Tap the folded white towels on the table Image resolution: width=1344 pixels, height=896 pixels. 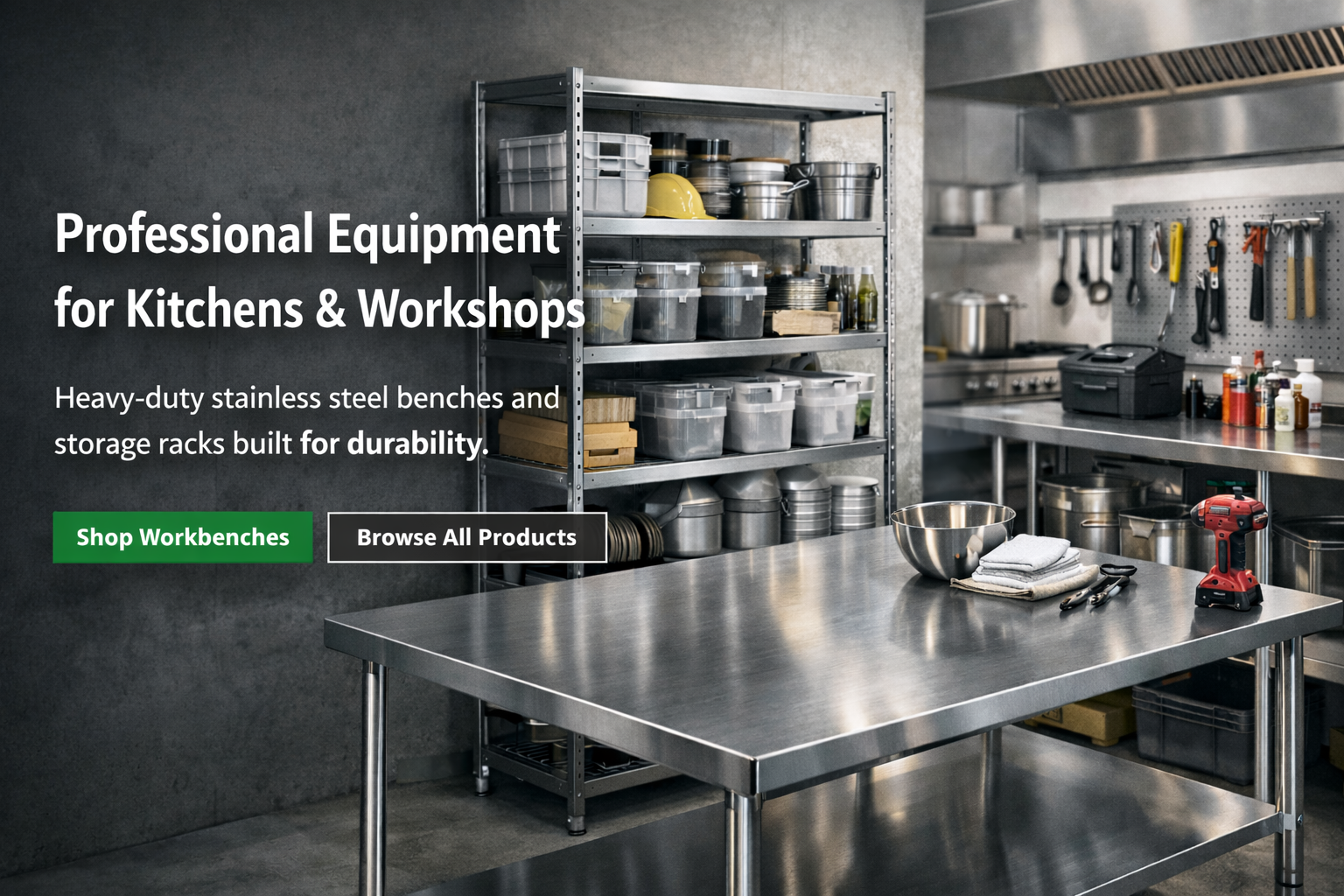(1025, 562)
